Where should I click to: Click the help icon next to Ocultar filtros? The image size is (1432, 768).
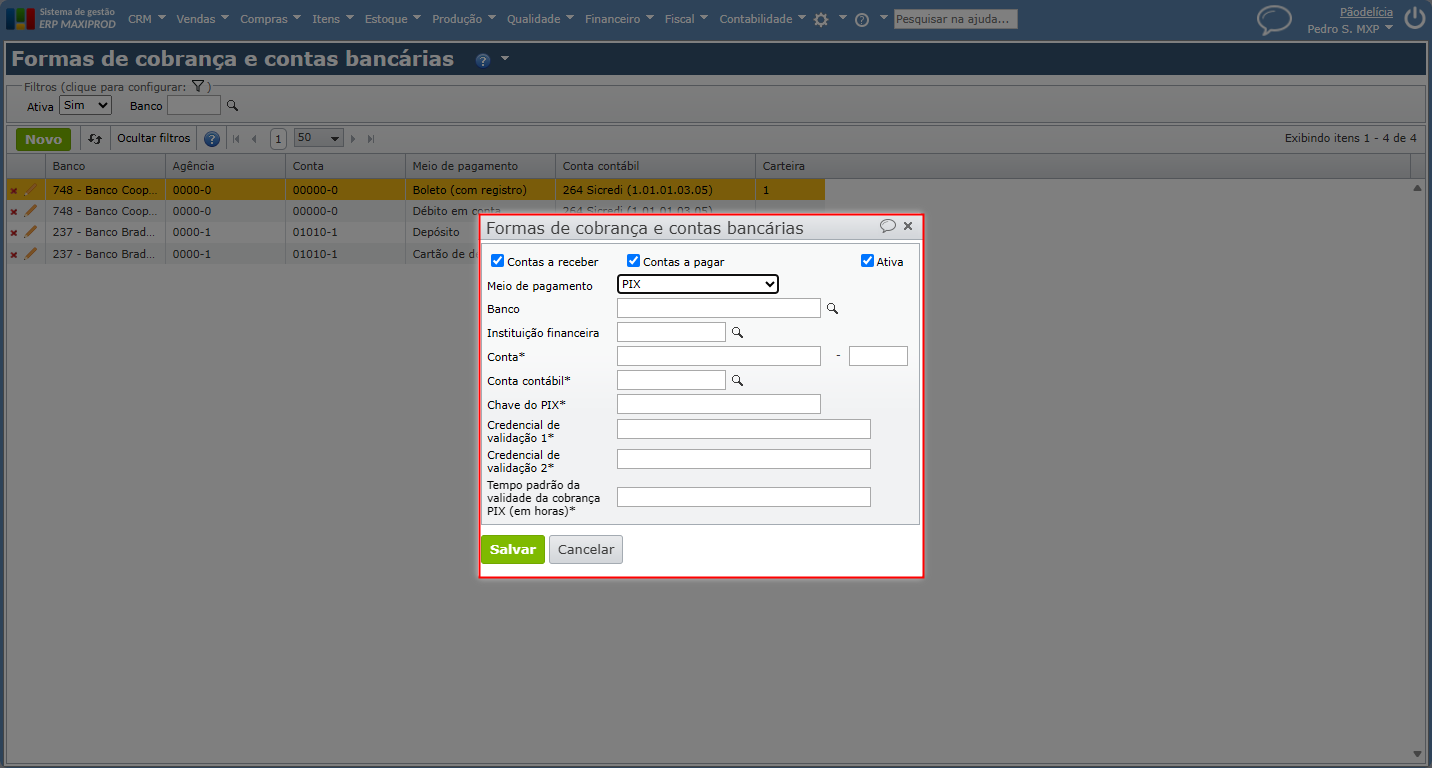click(x=212, y=139)
